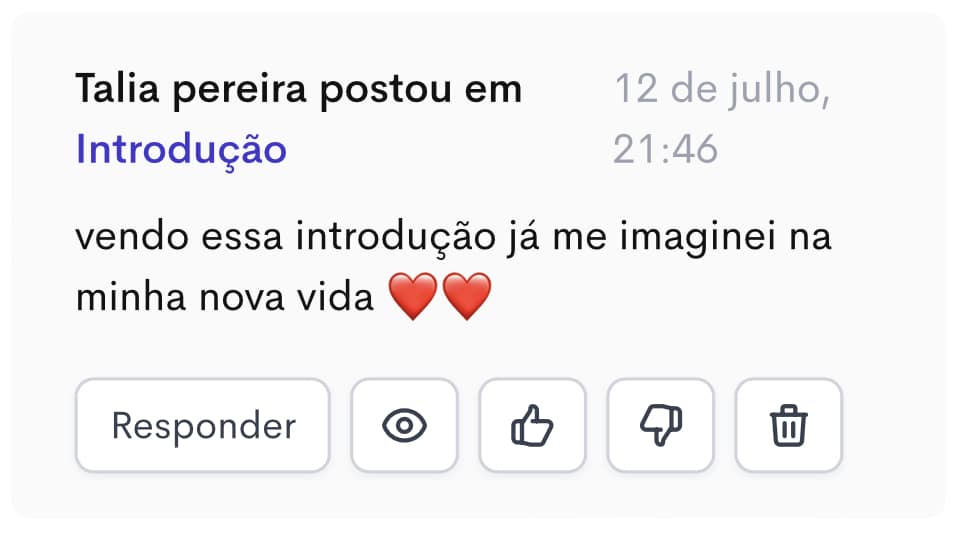Click the second red heart emoji
The height and width of the screenshot is (533, 965).
[466, 297]
